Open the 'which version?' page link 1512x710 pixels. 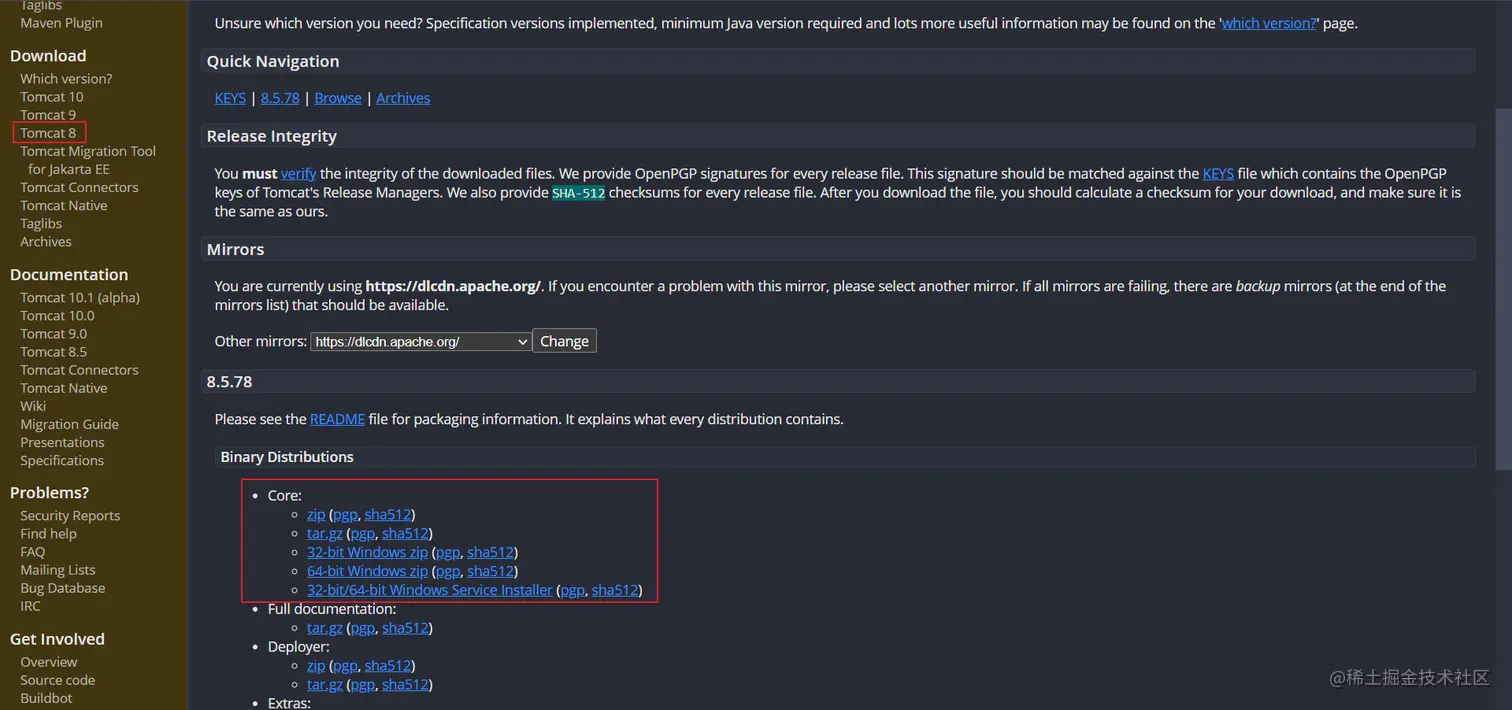pos(1269,23)
